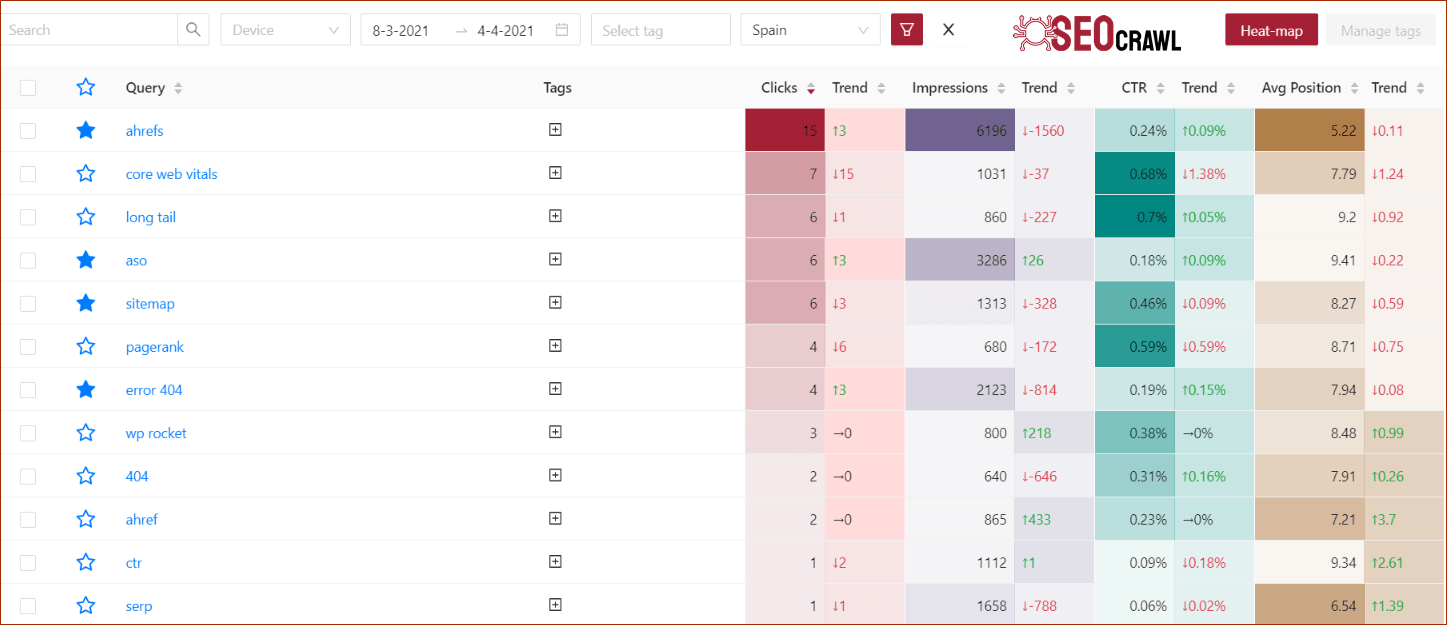The image size is (1447, 625).
Task: Toggle off the star for sitemap
Action: pos(86,303)
